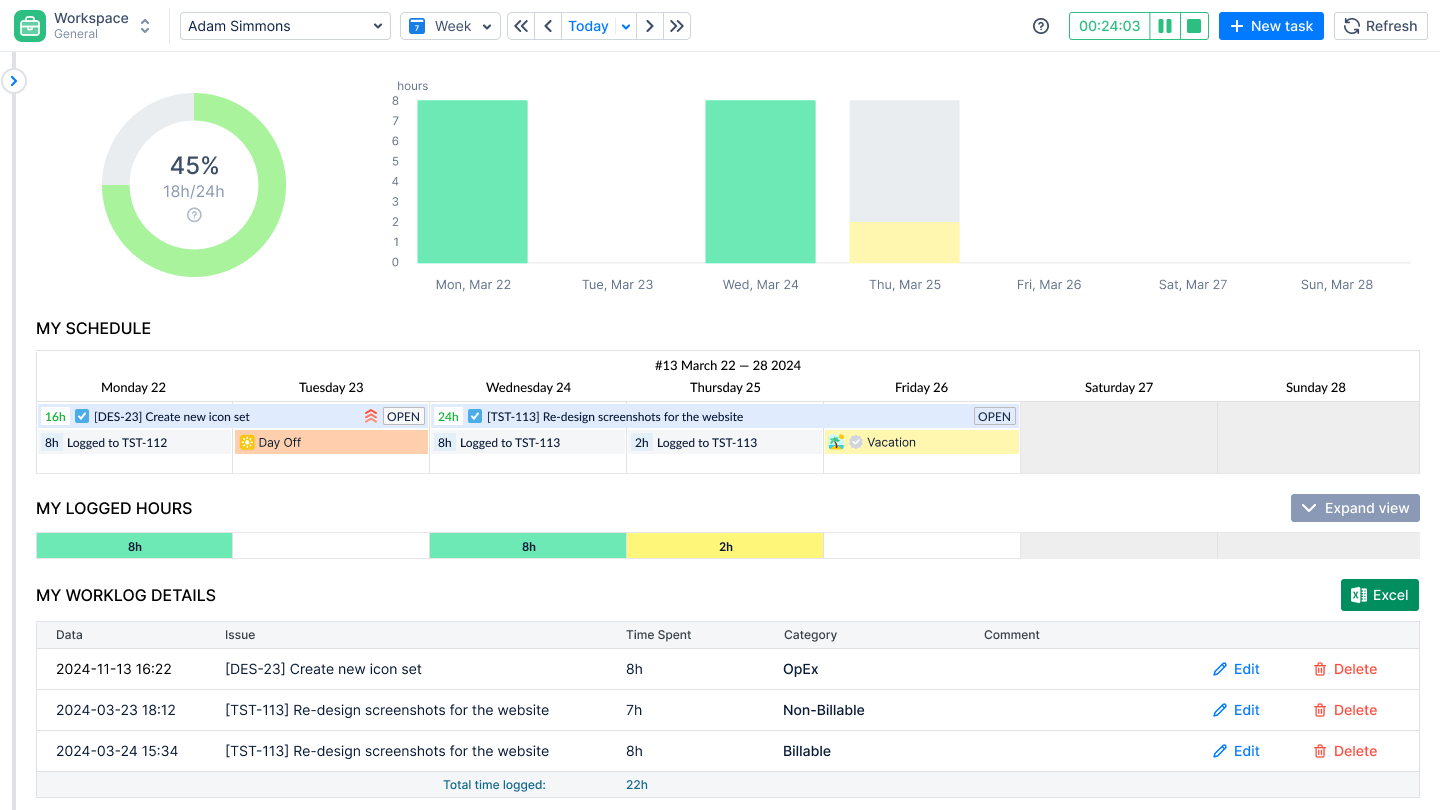Click the calendar icon beside Week selector
Screen dimensions: 1440x810
pos(419,25)
